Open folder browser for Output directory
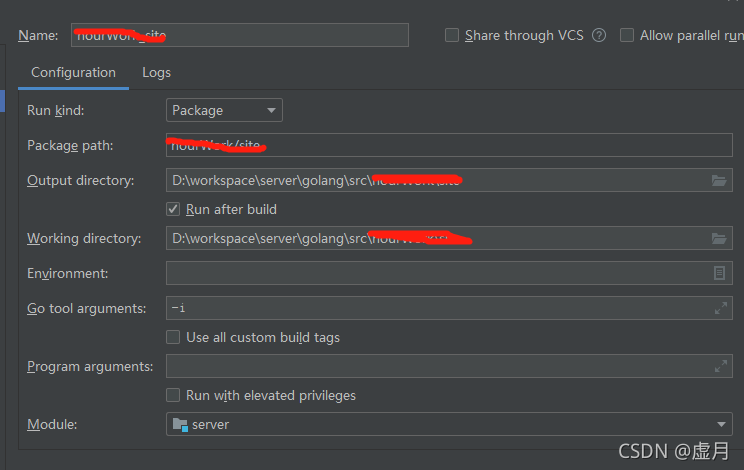 click(x=719, y=180)
